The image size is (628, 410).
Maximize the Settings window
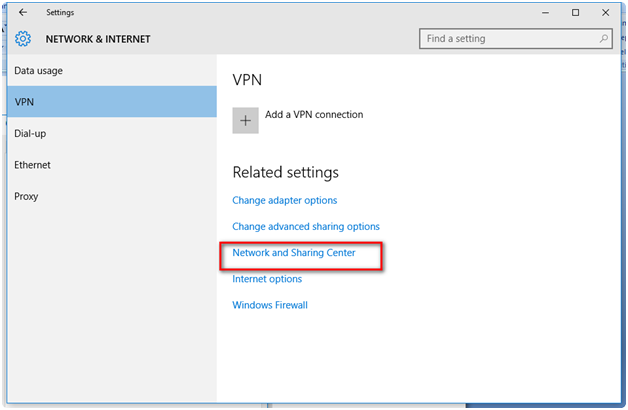pos(575,13)
